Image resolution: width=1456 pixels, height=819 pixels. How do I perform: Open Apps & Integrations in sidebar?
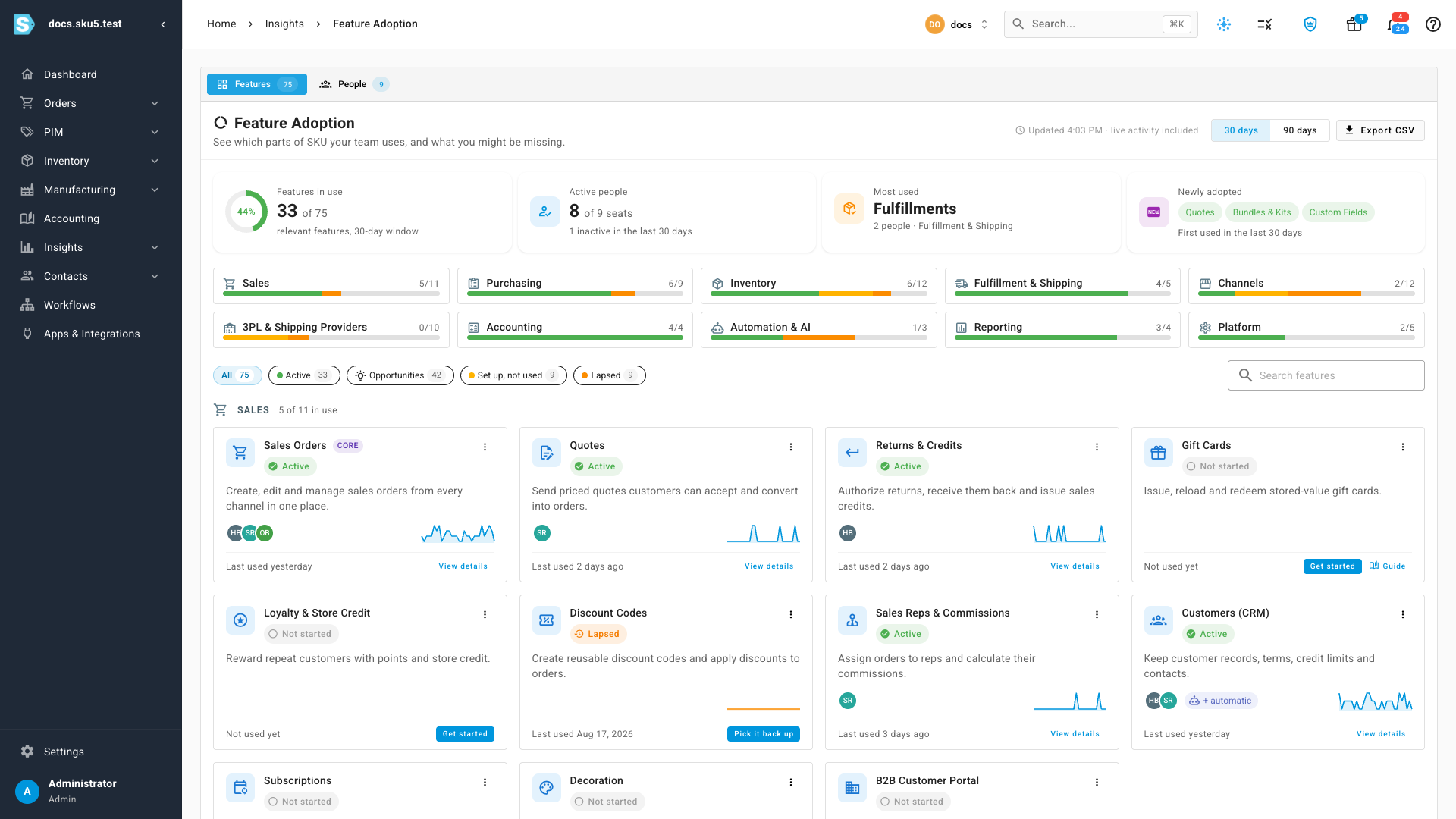point(91,334)
